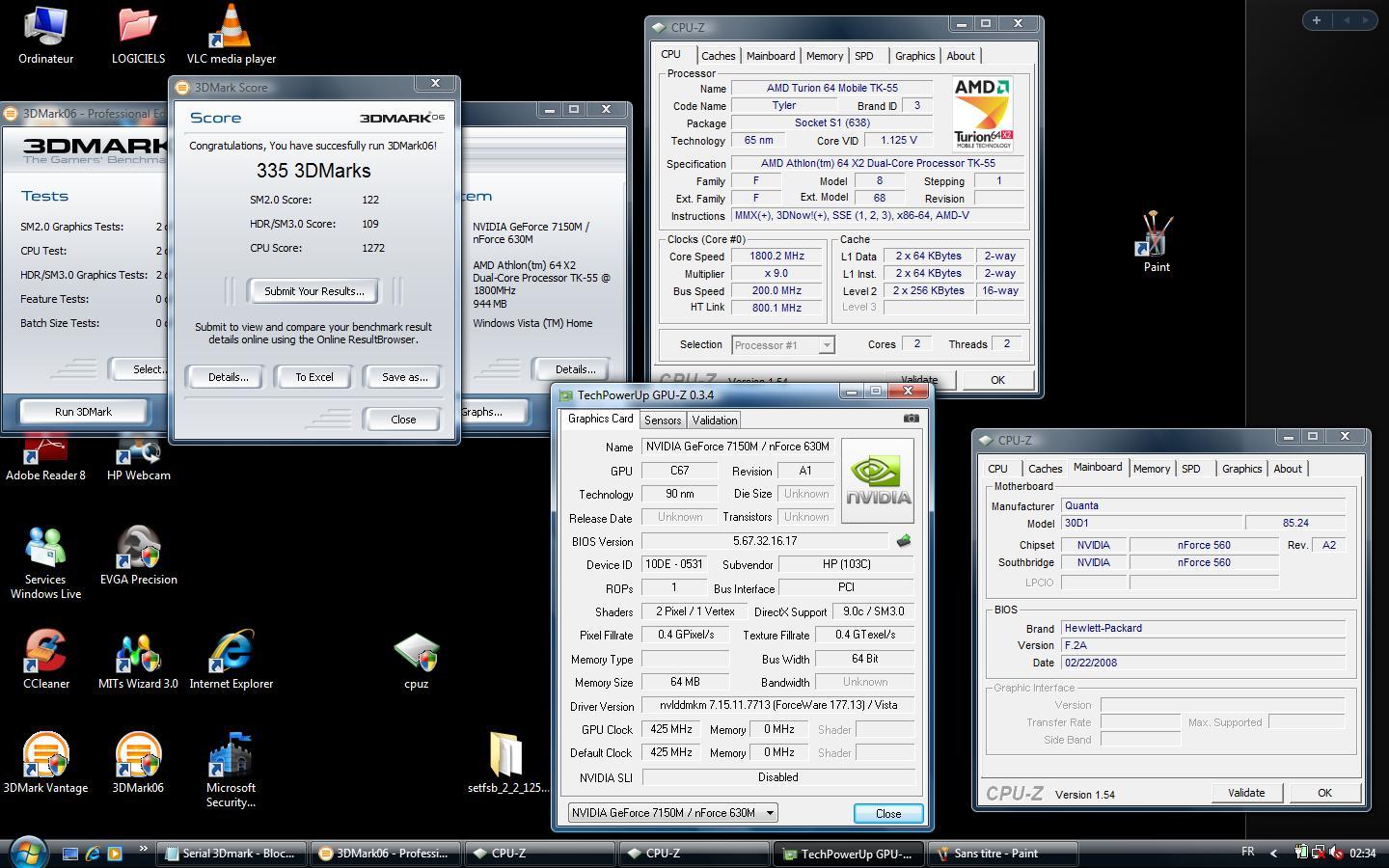Open Processor #1 selection dropdown
1389x868 pixels.
(x=782, y=344)
